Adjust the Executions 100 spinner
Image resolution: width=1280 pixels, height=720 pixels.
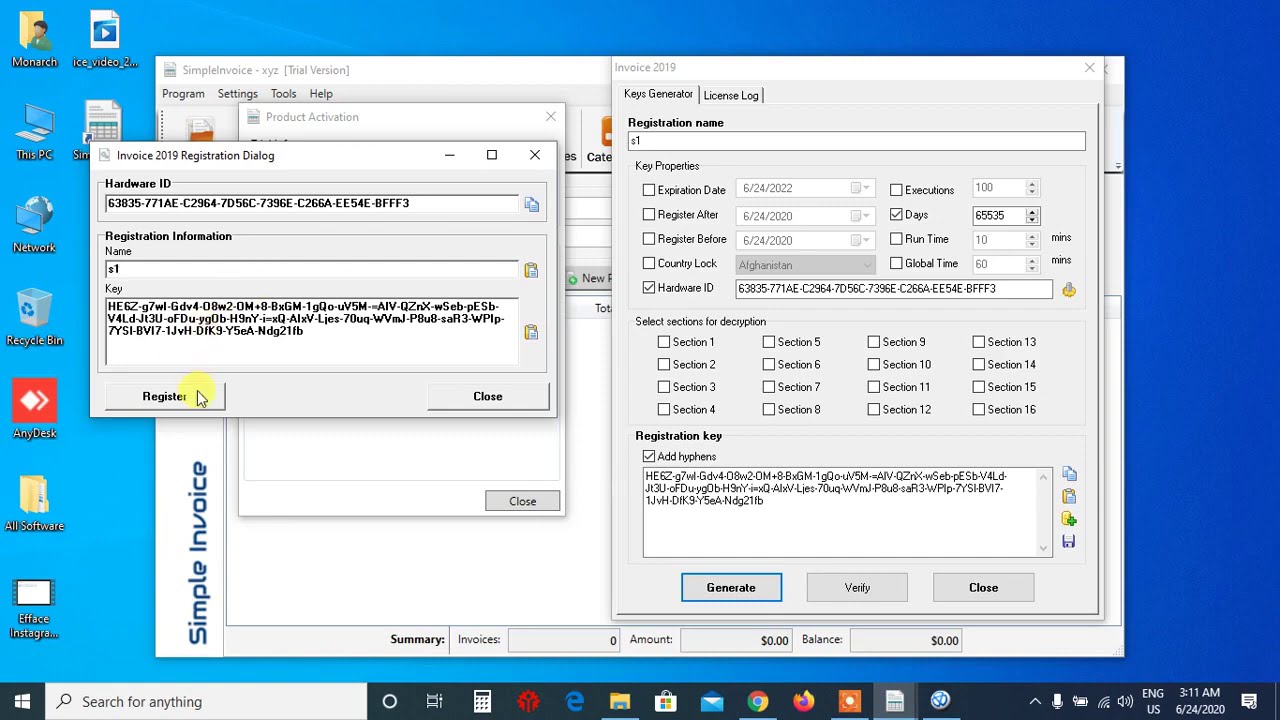point(1032,188)
